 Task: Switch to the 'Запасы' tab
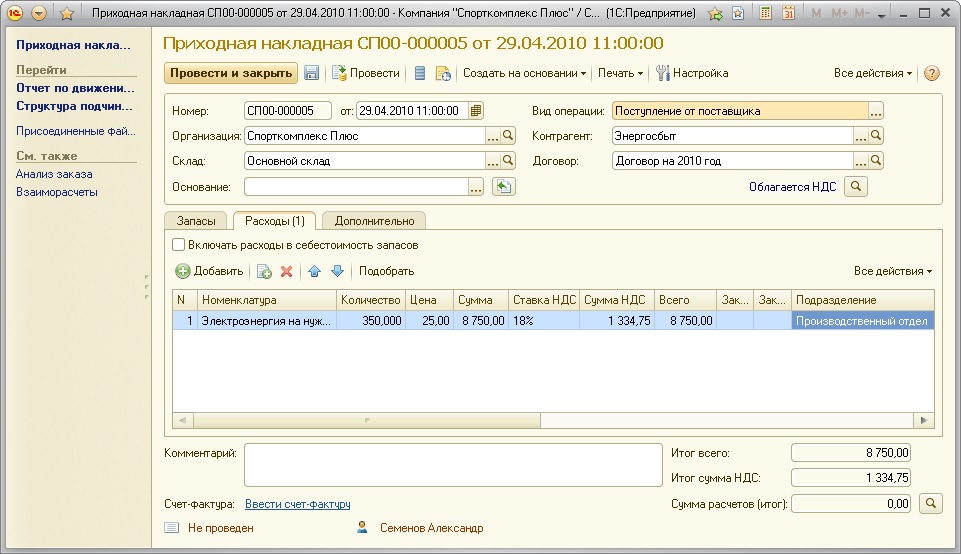196,220
